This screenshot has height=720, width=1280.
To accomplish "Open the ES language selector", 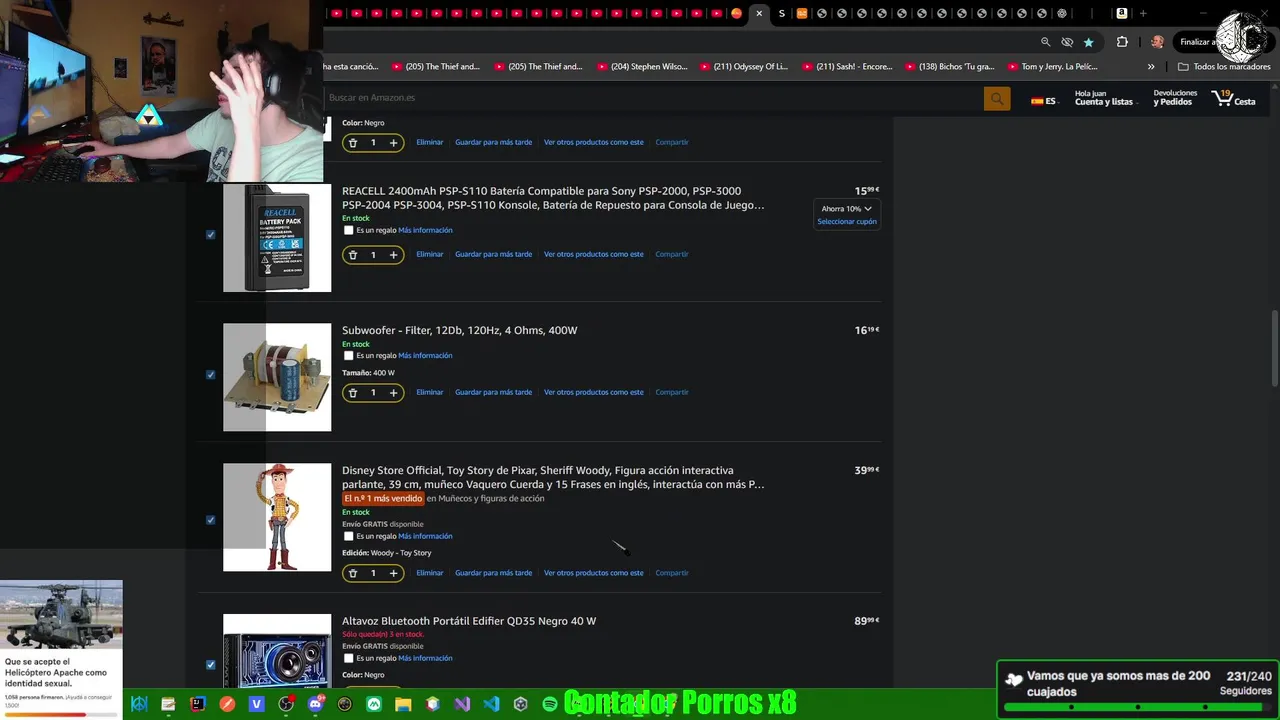I will (1043, 101).
